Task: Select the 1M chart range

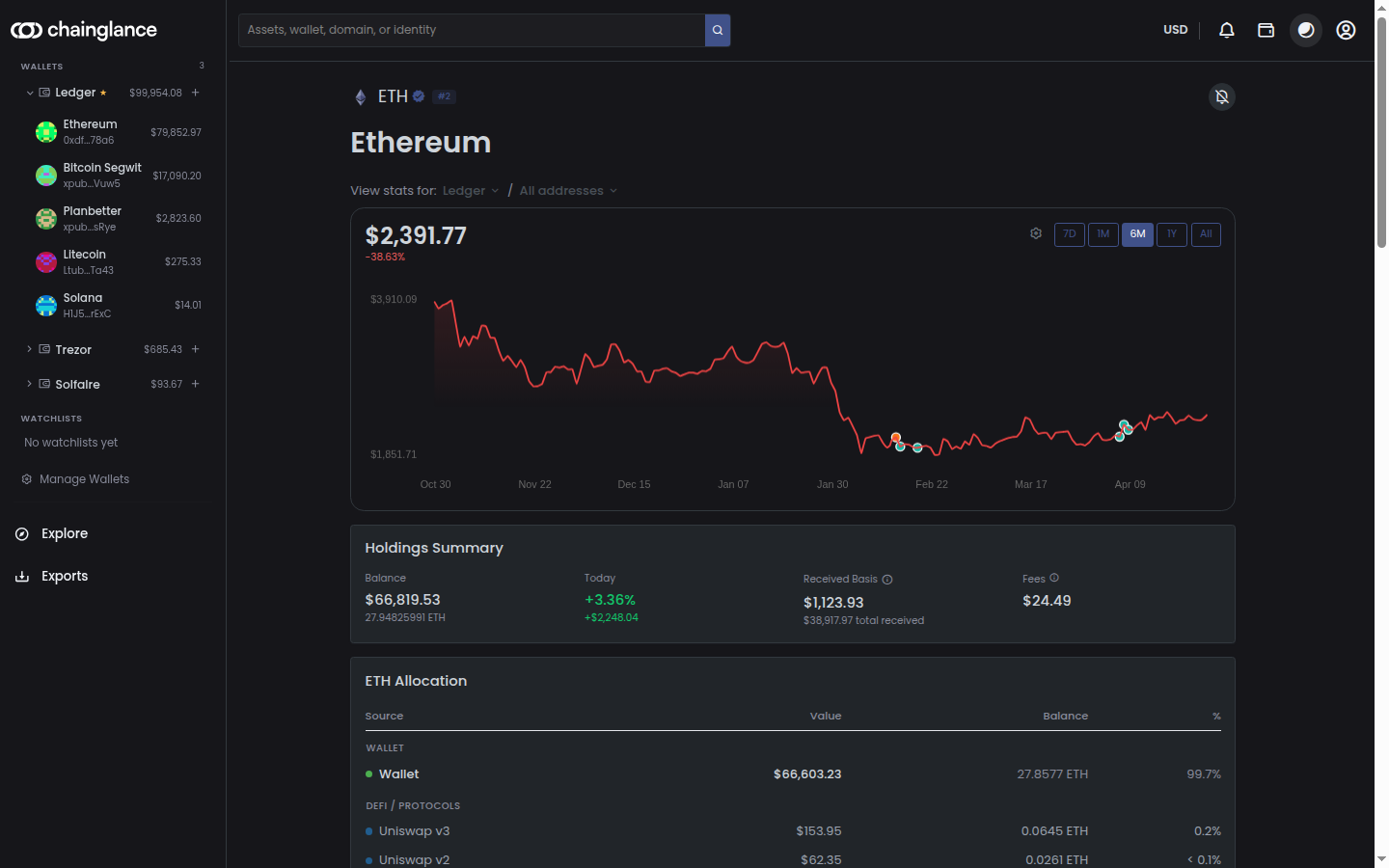Action: 1103,234
